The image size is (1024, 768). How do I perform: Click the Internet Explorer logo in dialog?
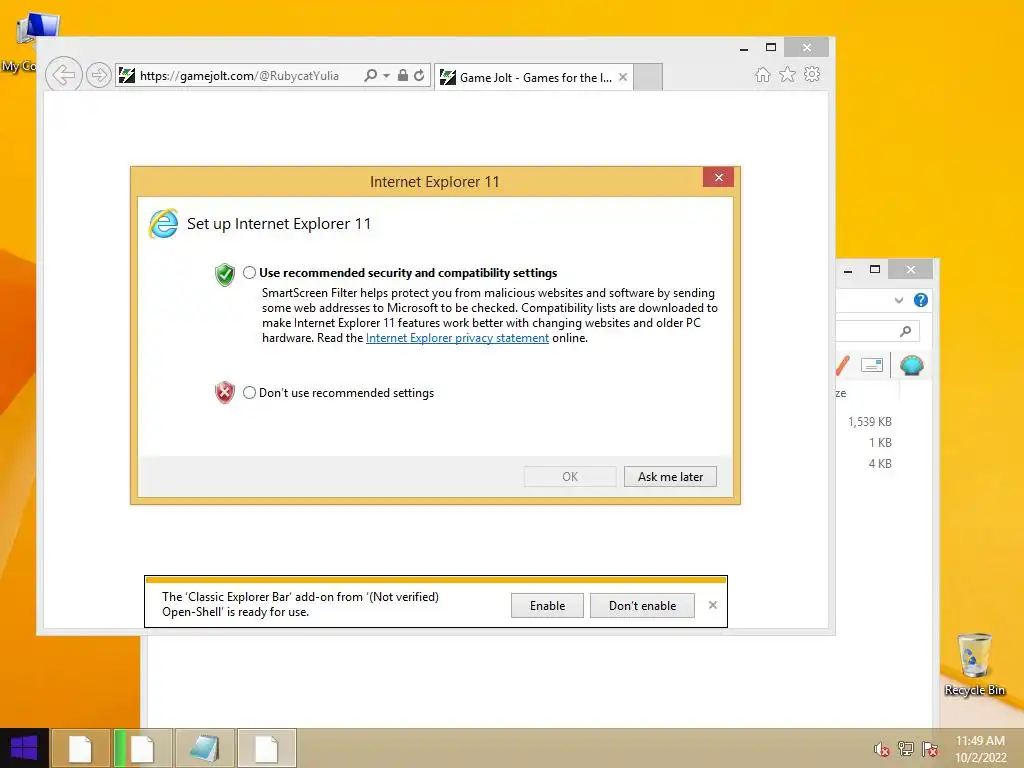[x=163, y=224]
